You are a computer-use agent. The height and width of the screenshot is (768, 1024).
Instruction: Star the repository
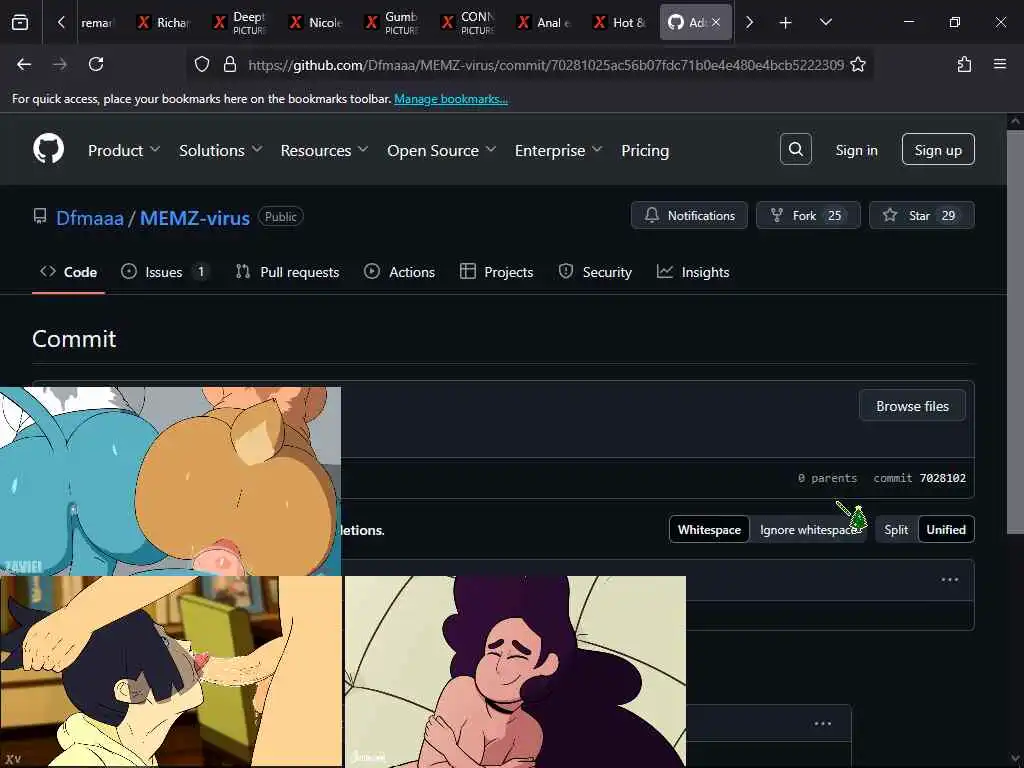tap(921, 215)
